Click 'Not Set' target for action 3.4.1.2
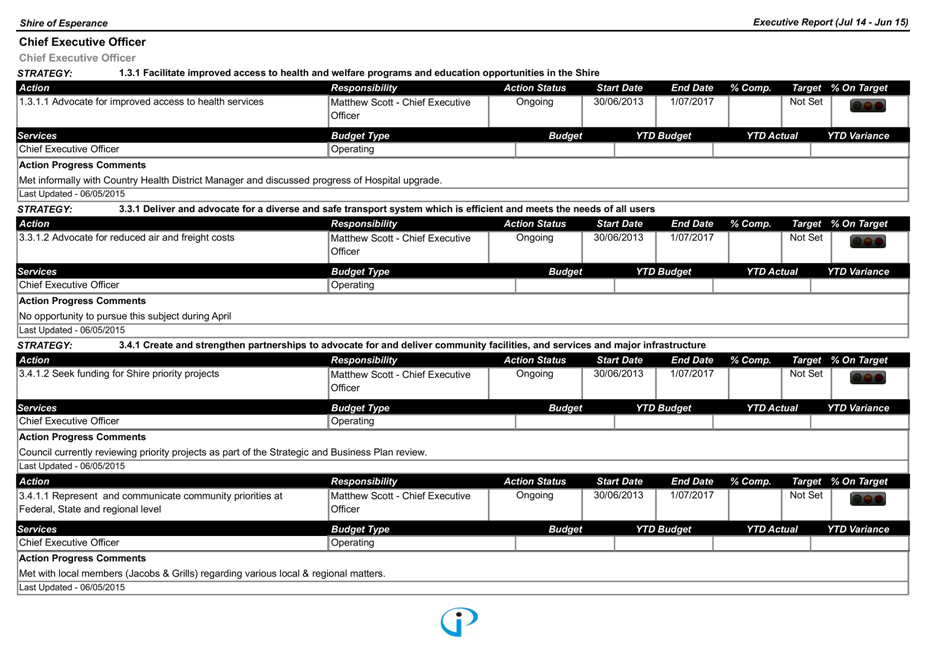 pos(806,373)
